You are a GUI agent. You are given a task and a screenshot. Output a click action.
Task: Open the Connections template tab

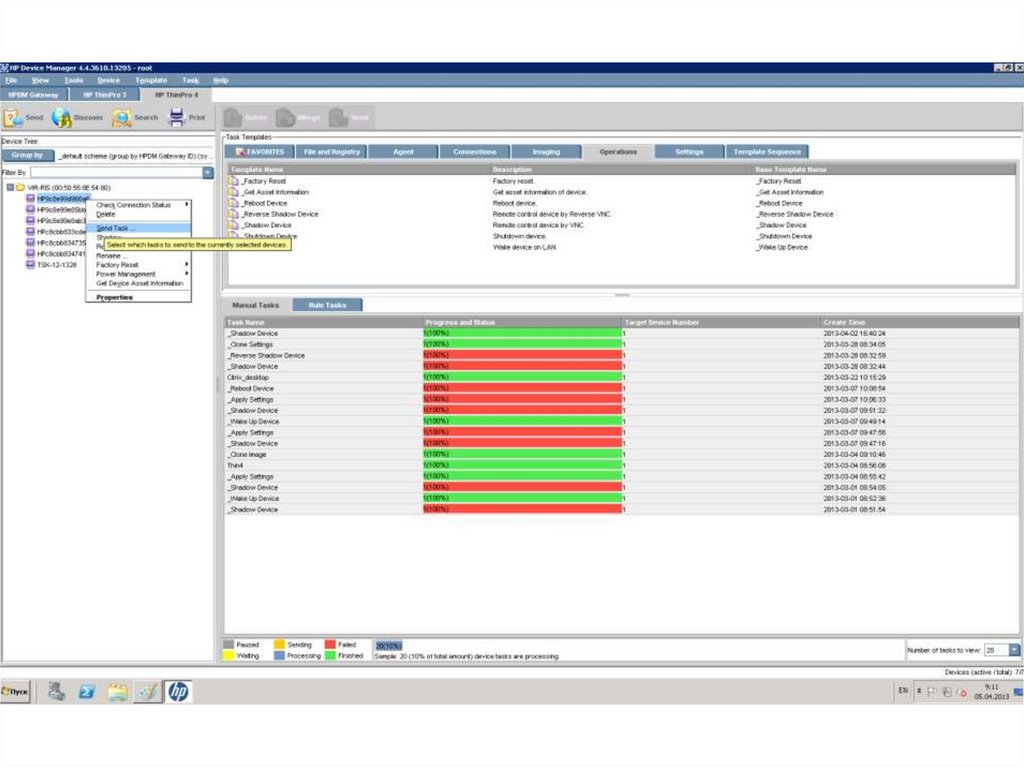click(x=475, y=152)
